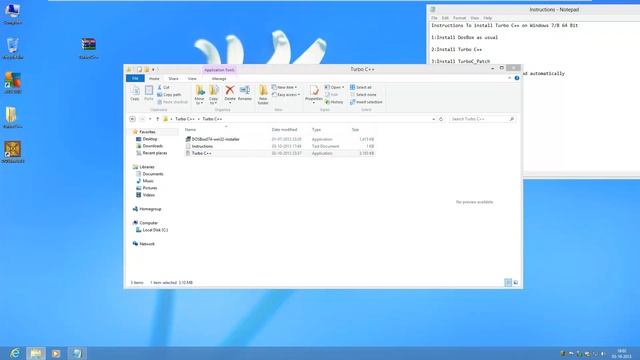Open the File menu in Notepad
The image size is (640, 360).
click(434, 18)
